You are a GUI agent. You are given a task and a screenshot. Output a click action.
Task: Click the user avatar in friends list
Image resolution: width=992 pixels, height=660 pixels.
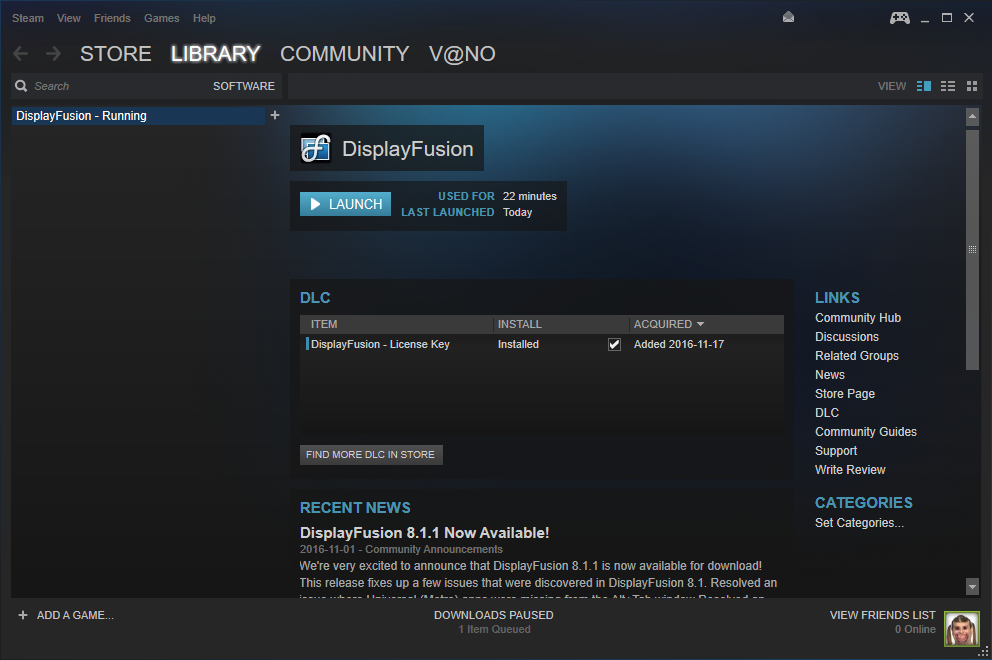tap(962, 629)
